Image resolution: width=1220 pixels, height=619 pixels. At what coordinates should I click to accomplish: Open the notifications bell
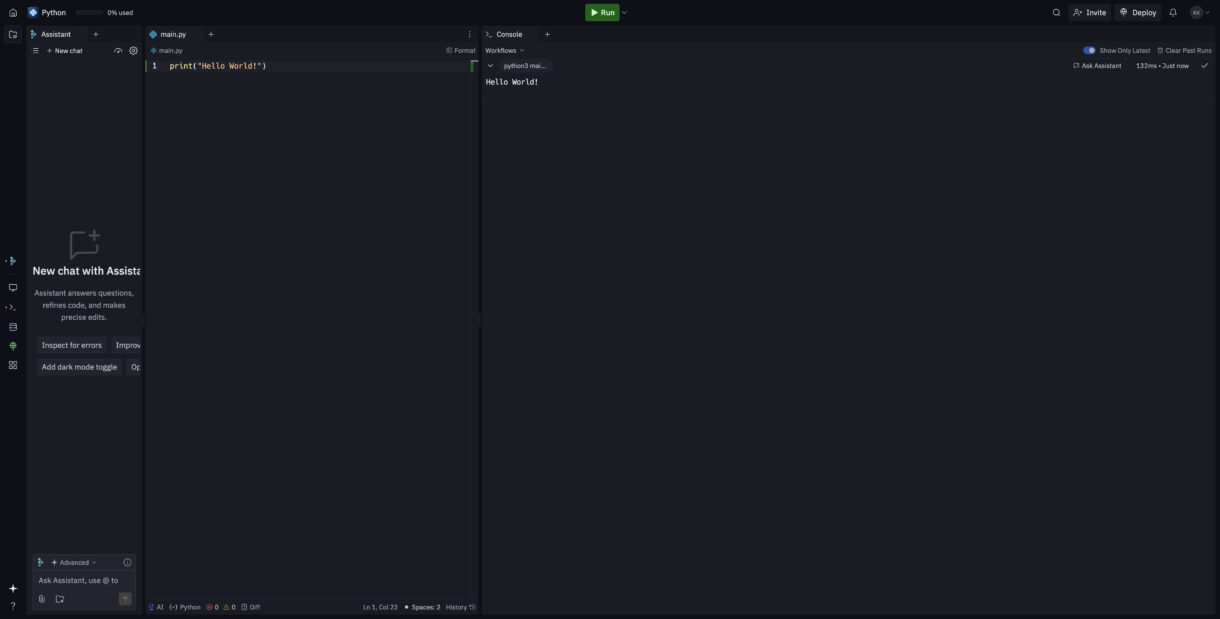coord(1173,13)
